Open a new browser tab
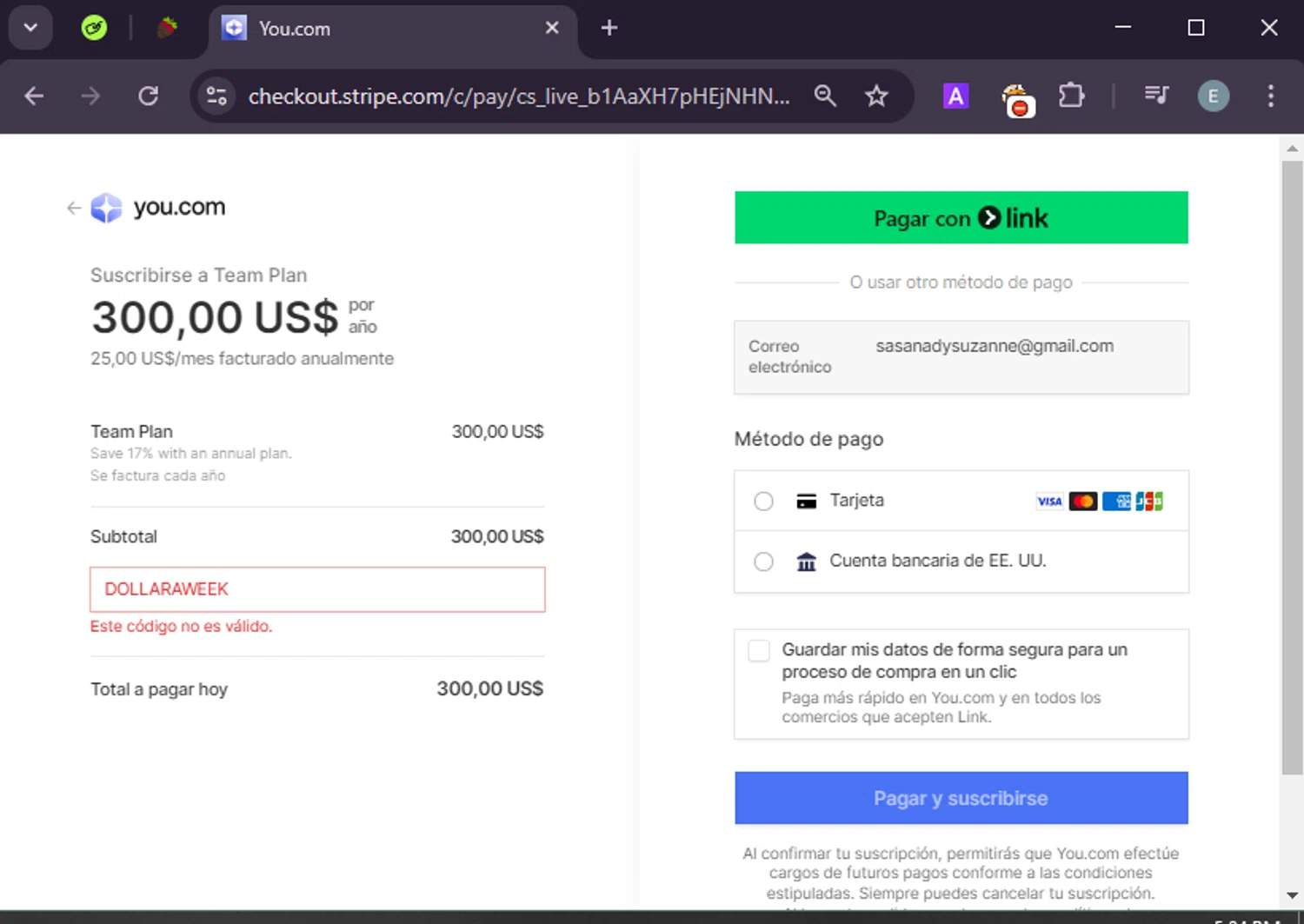Viewport: 1304px width, 924px height. click(x=609, y=28)
